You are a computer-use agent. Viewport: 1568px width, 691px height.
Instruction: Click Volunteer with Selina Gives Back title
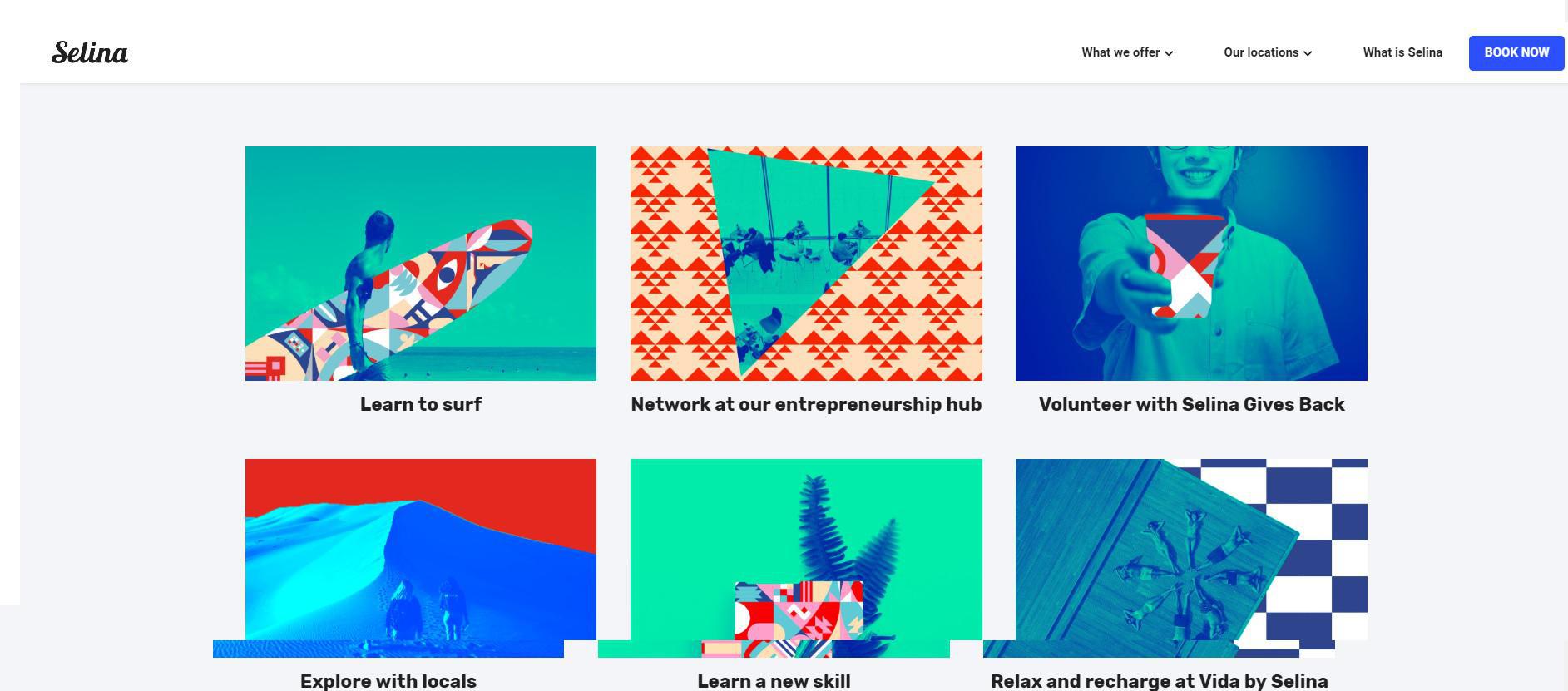1191,404
